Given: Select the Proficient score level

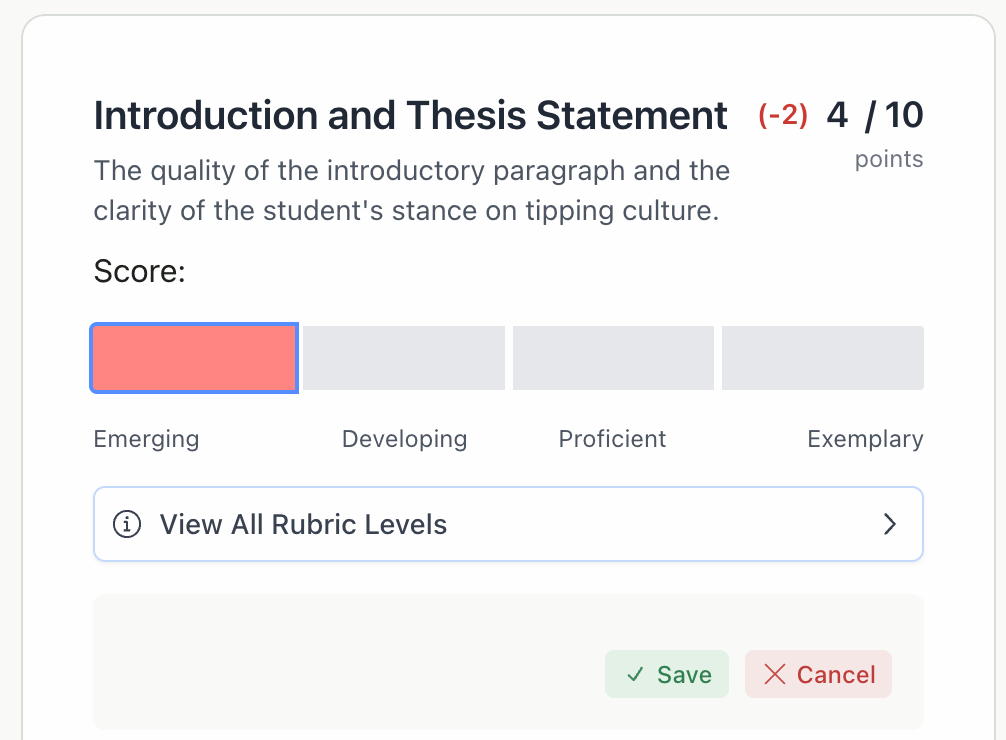Looking at the screenshot, I should (x=613, y=357).
